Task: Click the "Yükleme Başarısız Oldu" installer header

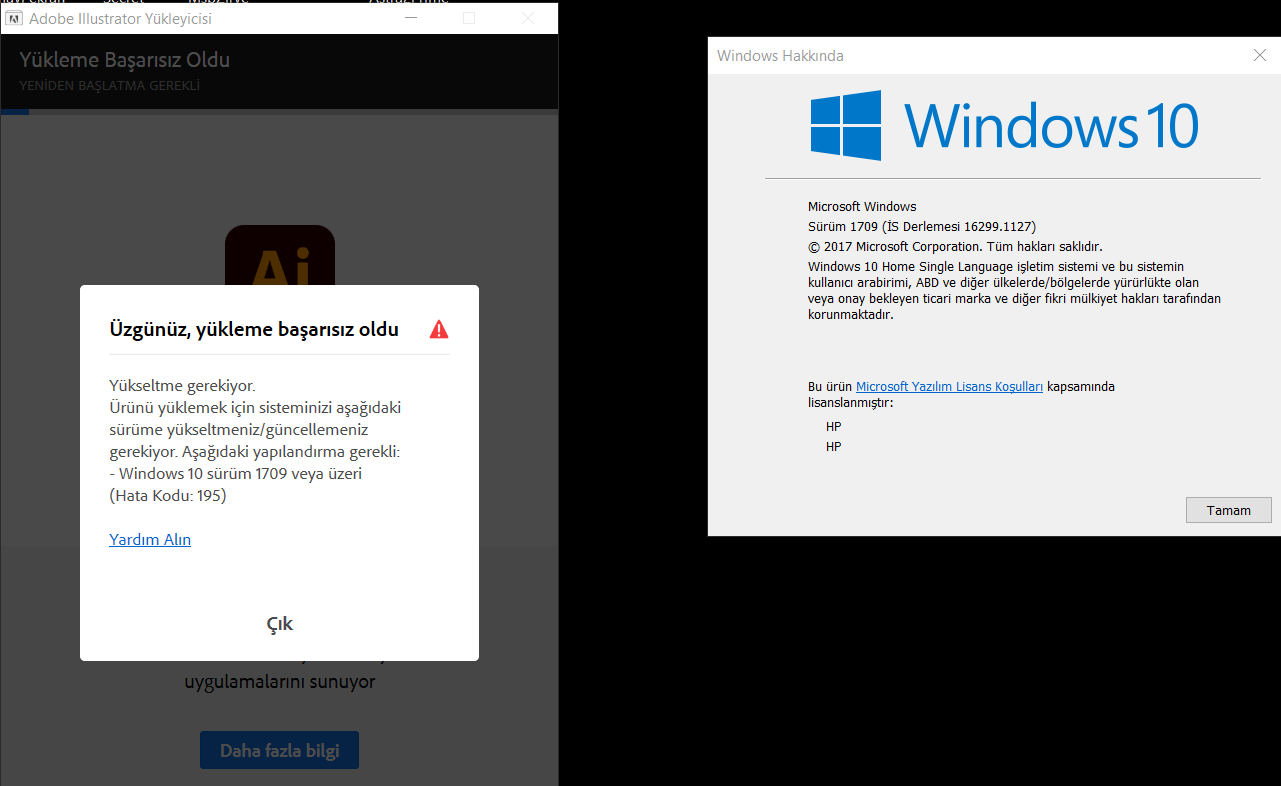Action: 125,60
